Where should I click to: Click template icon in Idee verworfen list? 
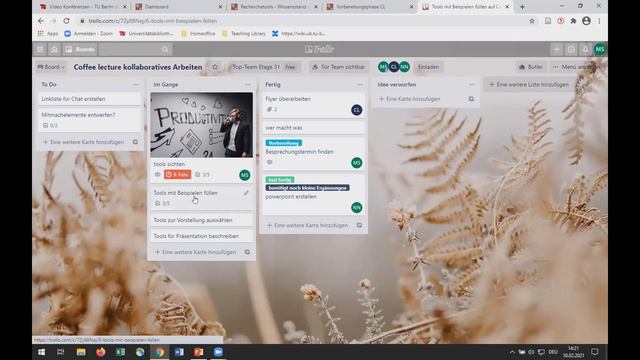[x=471, y=99]
